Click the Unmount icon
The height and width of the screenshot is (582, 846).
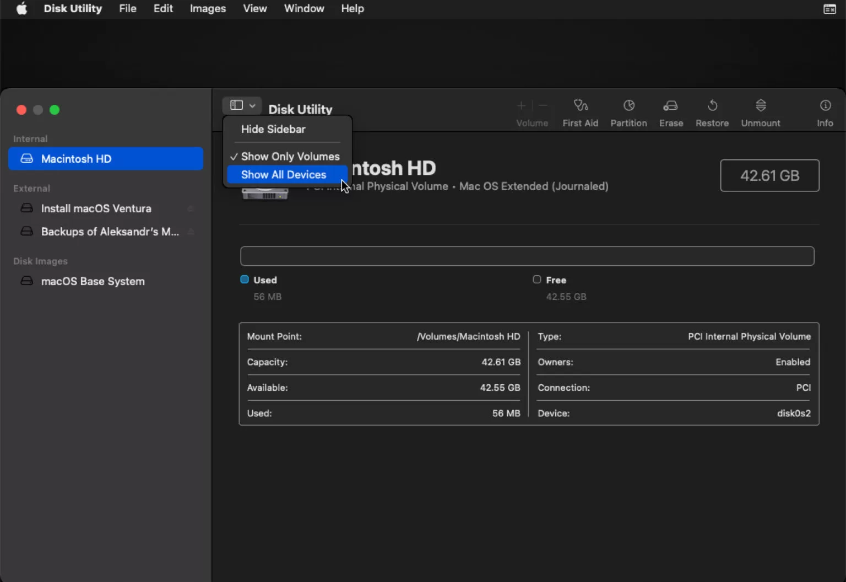pyautogui.click(x=760, y=106)
